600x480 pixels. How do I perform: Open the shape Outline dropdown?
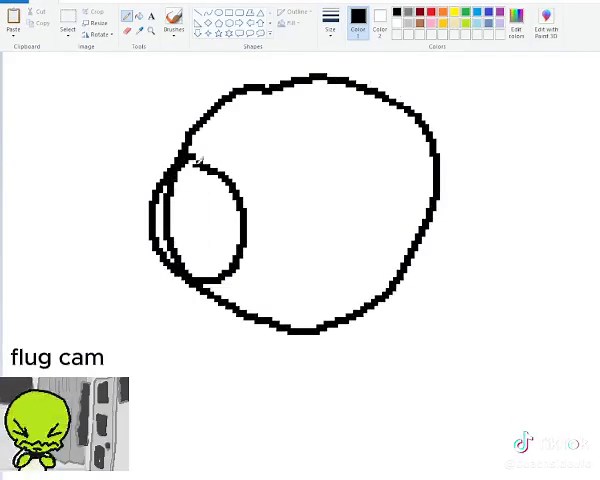click(295, 12)
